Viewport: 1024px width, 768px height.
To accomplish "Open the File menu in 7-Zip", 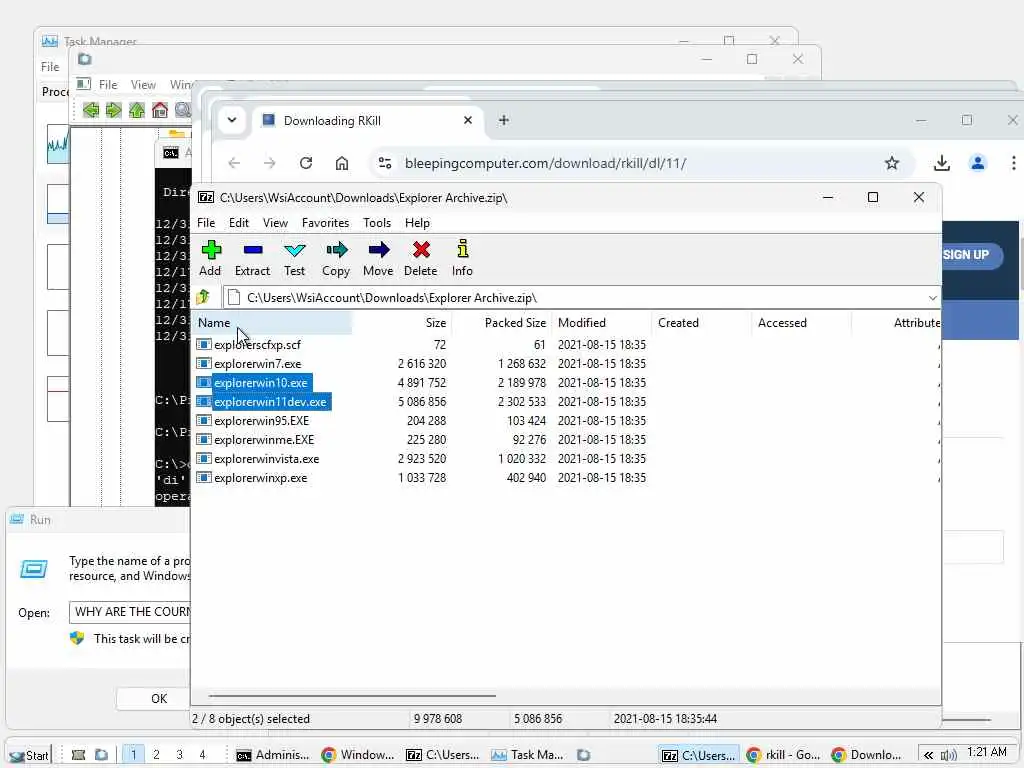I will click(x=206, y=223).
